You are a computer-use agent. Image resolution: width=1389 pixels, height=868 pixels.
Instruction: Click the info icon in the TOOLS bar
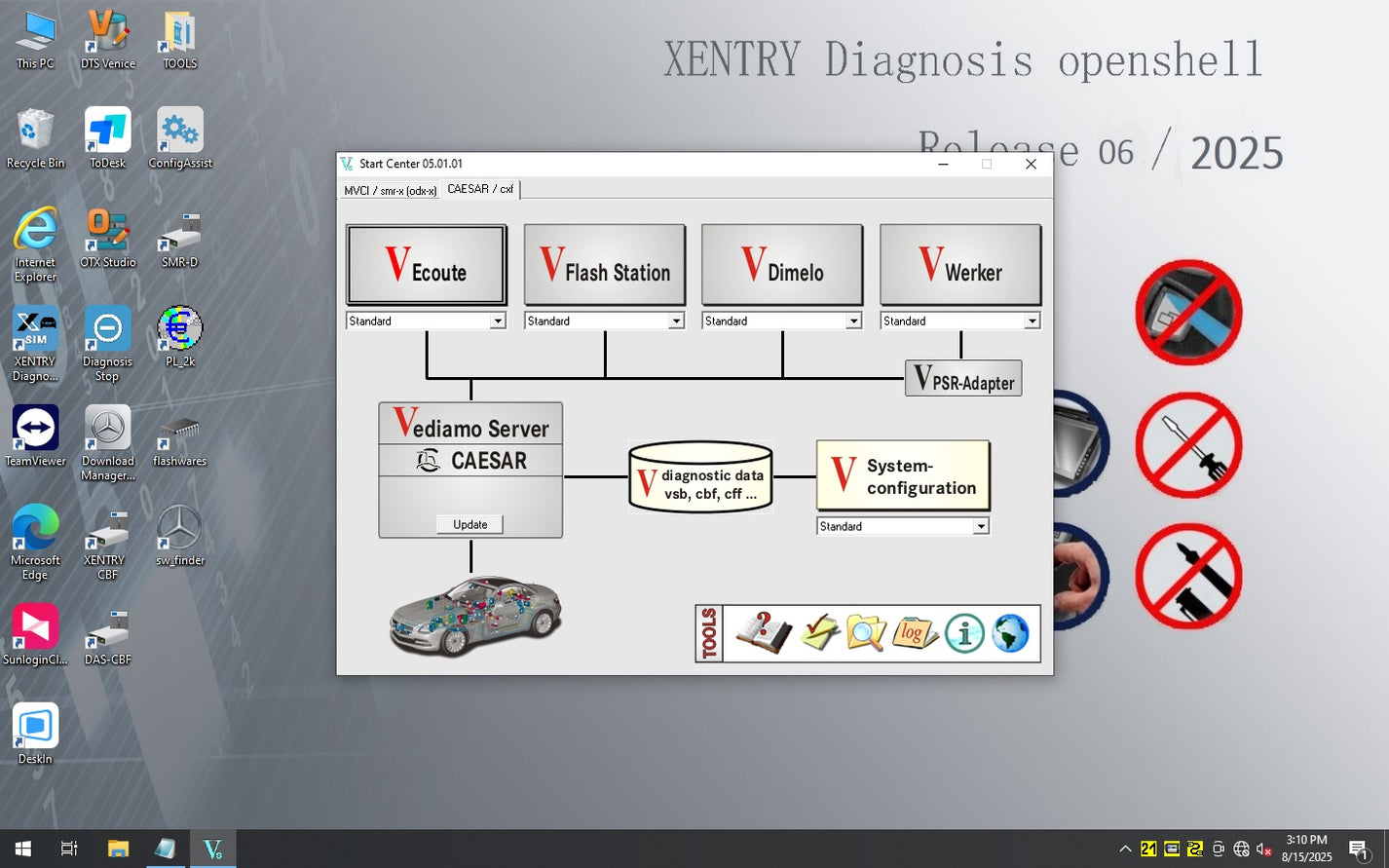[x=962, y=633]
